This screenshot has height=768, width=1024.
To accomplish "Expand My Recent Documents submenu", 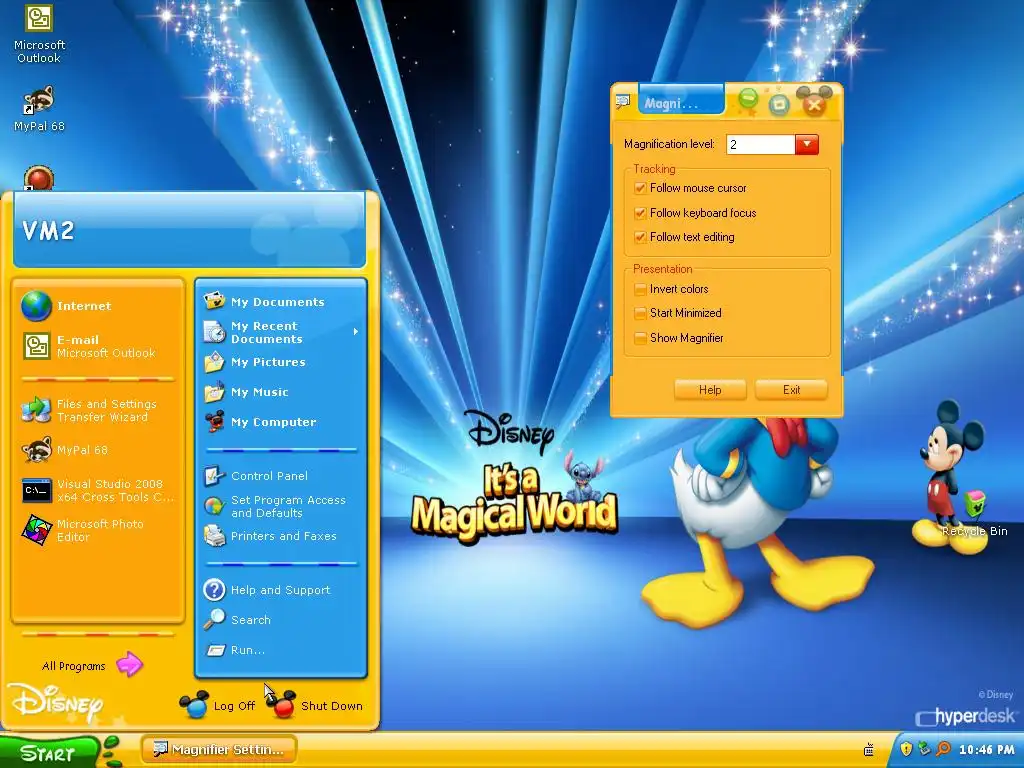I will click(x=281, y=332).
